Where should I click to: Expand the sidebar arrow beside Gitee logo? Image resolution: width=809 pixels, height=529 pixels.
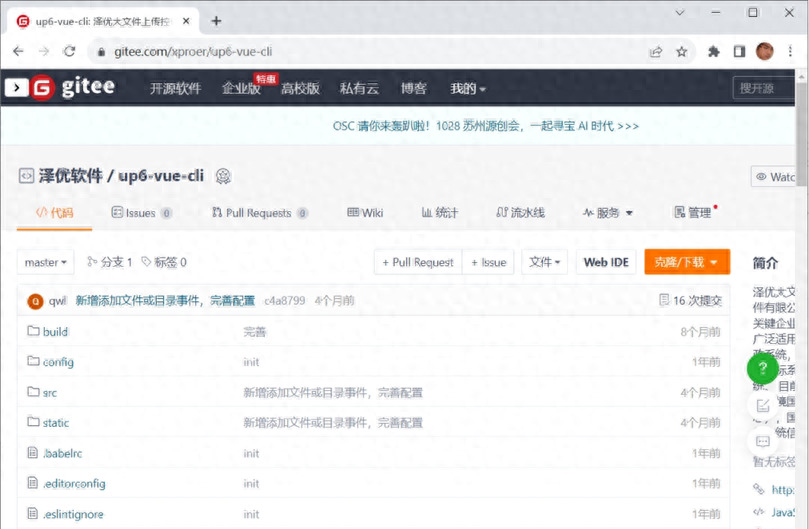click(x=17, y=88)
